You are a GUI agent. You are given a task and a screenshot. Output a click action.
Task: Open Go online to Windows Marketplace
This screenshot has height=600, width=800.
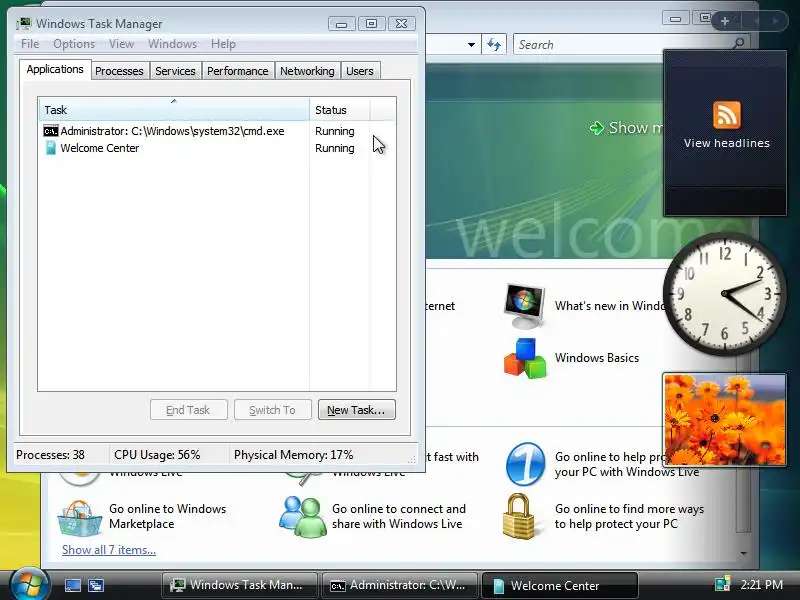[x=167, y=516]
